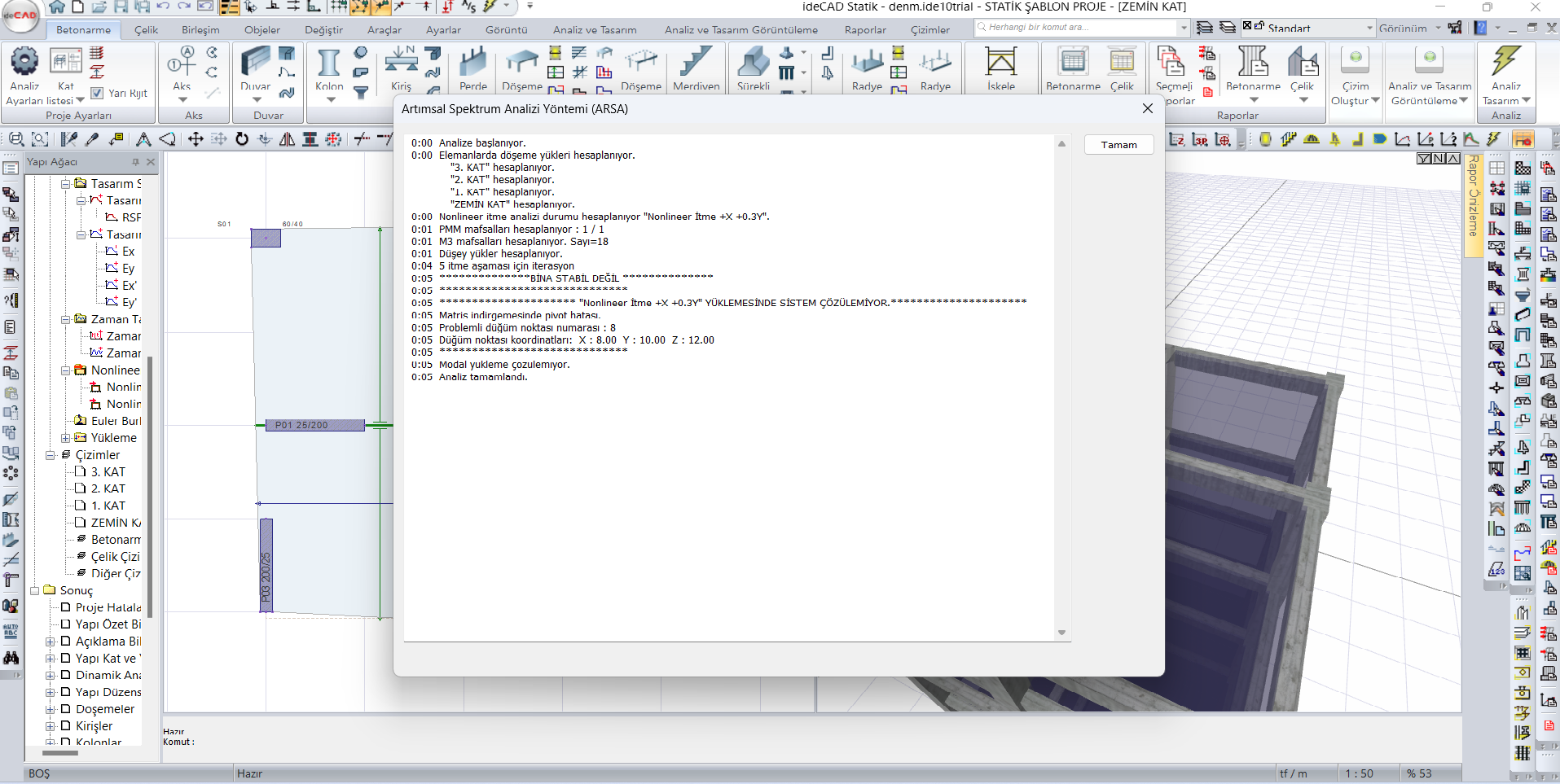The image size is (1560, 784).
Task: Select the Kirişler tree item
Action: (x=94, y=726)
